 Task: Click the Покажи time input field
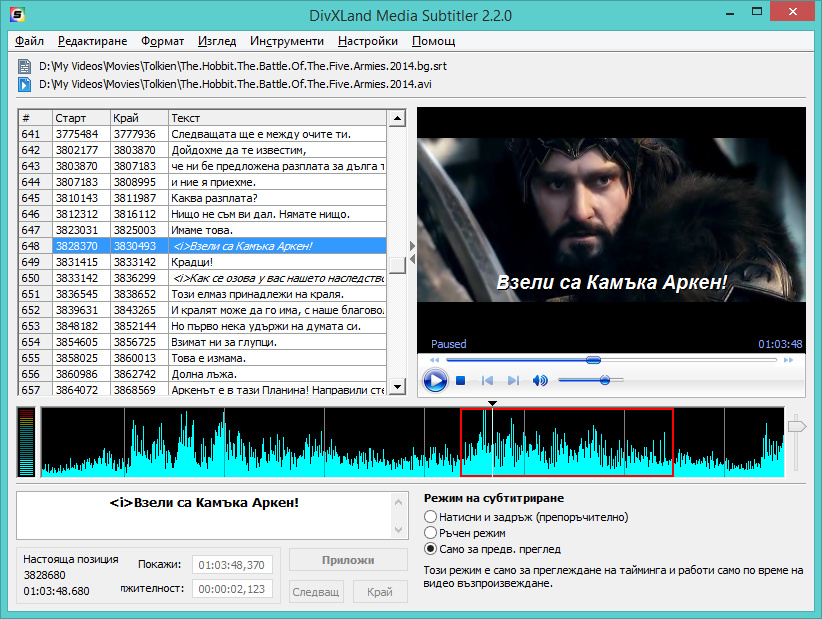[232, 565]
